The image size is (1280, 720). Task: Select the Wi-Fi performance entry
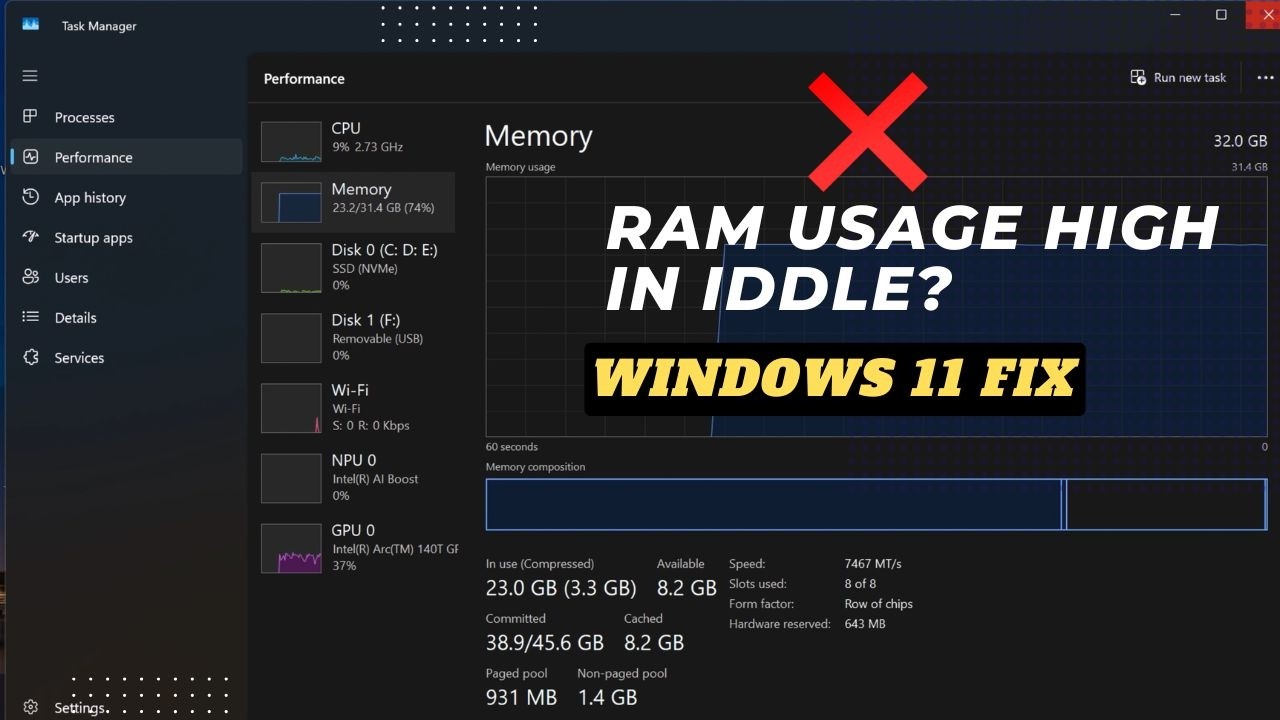click(353, 407)
